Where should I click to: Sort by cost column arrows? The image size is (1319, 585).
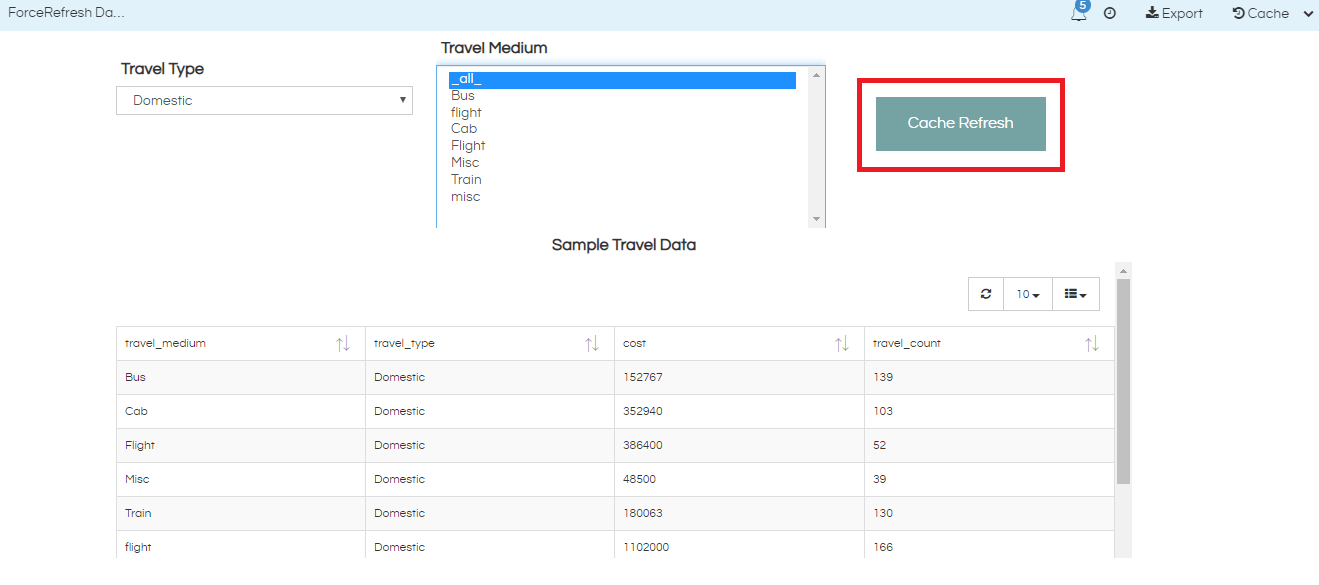click(842, 344)
